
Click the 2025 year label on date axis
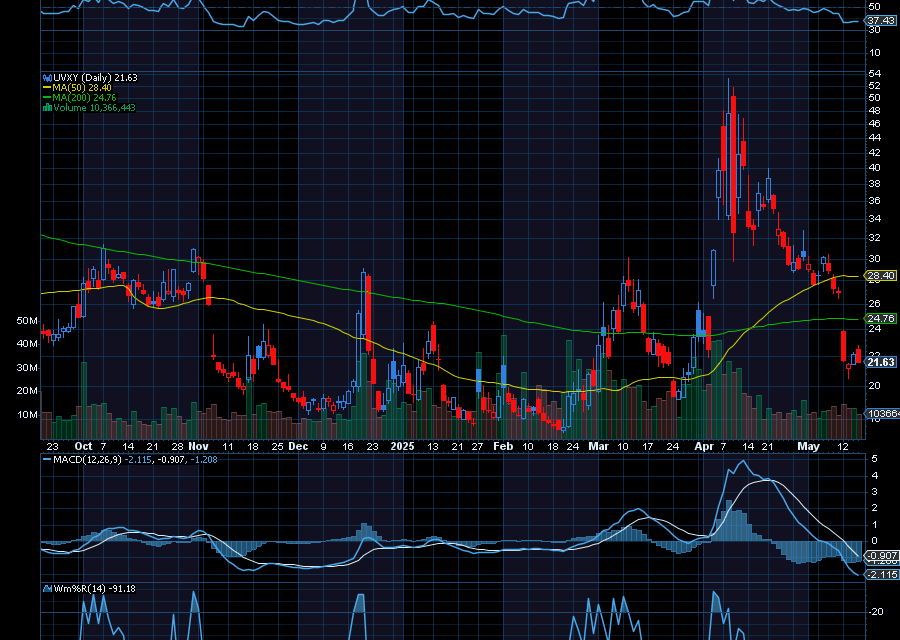402,446
